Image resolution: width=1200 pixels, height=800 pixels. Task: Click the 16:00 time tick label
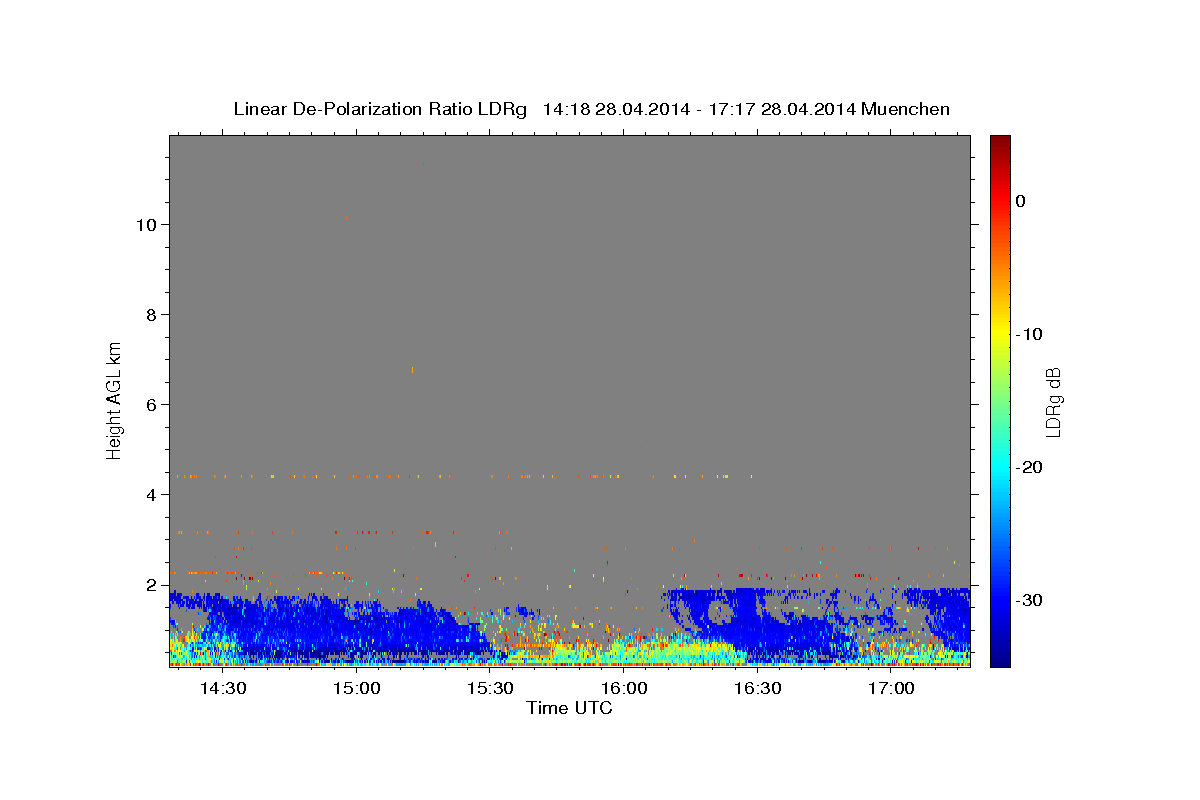coord(623,689)
